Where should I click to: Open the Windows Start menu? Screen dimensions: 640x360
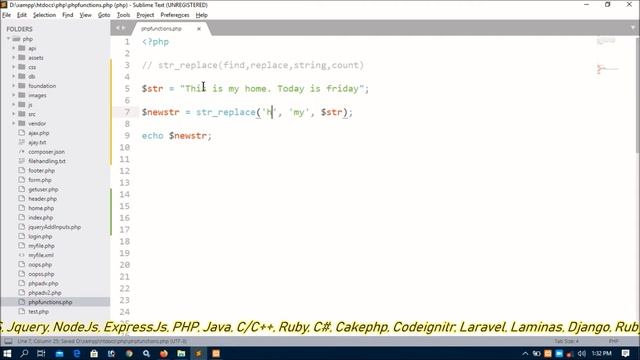[x=7, y=353]
